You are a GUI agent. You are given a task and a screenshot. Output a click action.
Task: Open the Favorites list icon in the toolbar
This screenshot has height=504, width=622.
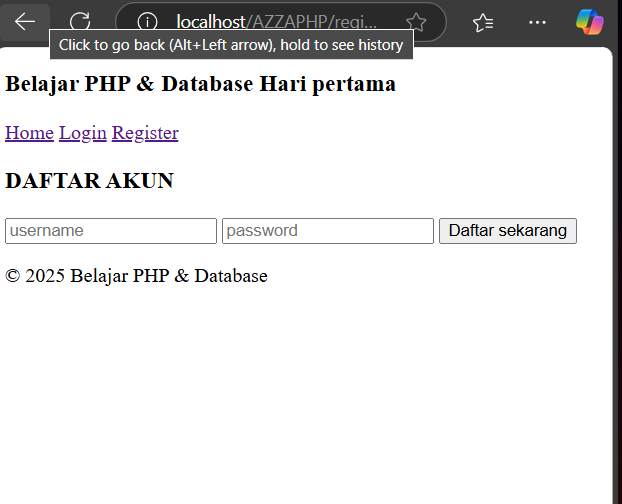(x=483, y=23)
